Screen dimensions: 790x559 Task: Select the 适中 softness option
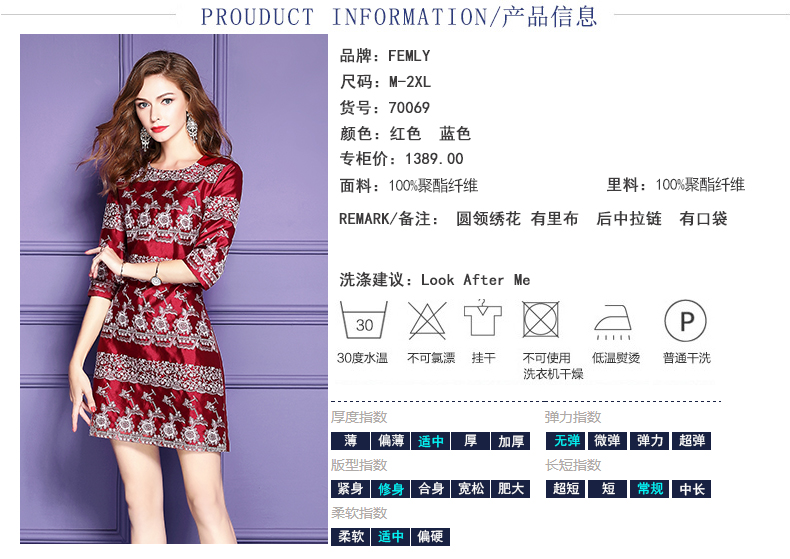(x=390, y=537)
